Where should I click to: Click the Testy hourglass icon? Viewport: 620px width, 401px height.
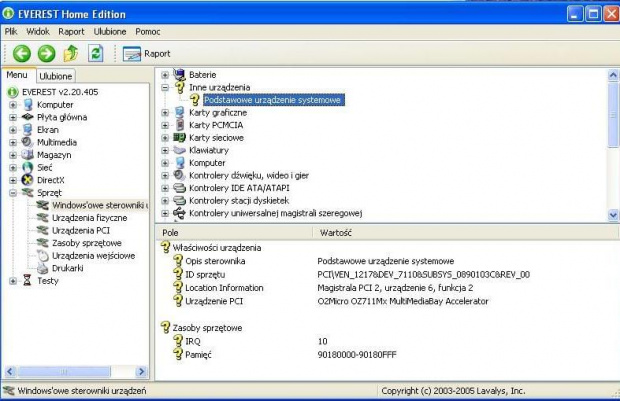click(27, 280)
